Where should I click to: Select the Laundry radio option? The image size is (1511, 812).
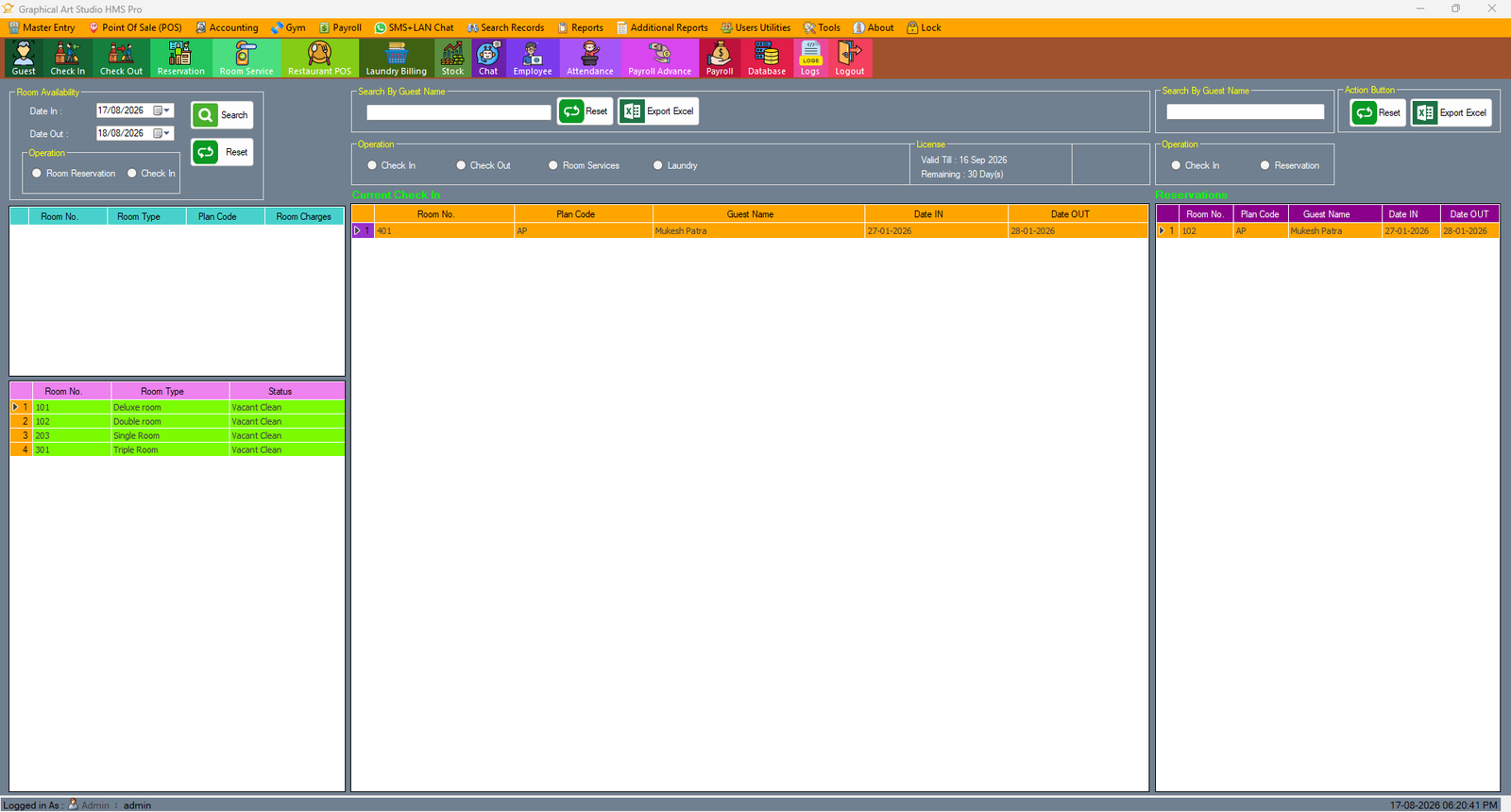[x=675, y=165]
